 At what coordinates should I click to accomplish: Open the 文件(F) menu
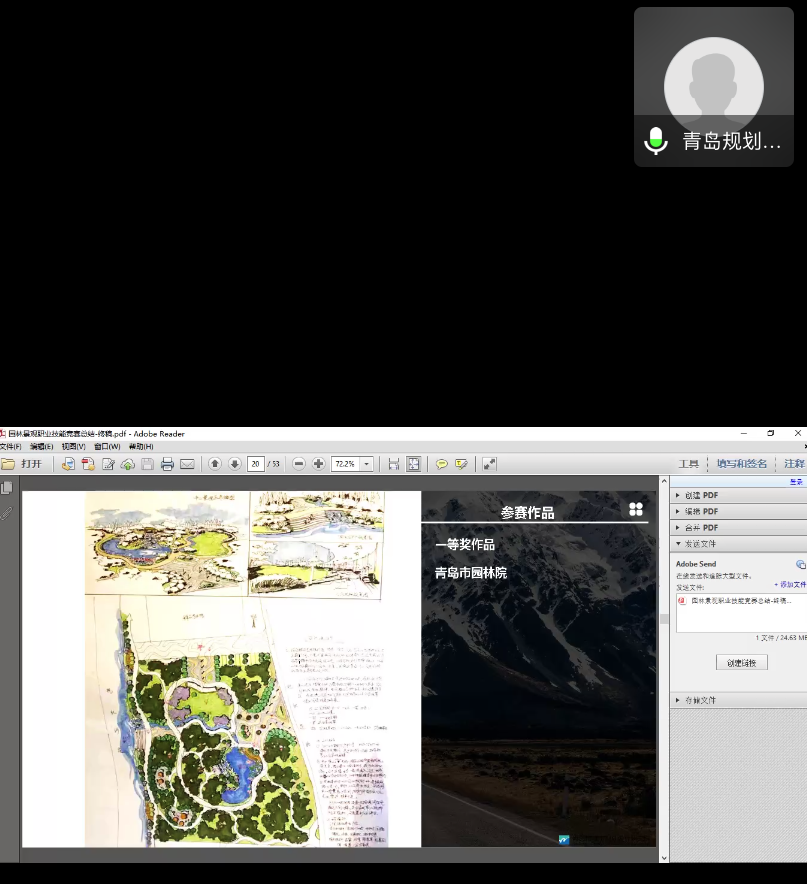(x=10, y=447)
